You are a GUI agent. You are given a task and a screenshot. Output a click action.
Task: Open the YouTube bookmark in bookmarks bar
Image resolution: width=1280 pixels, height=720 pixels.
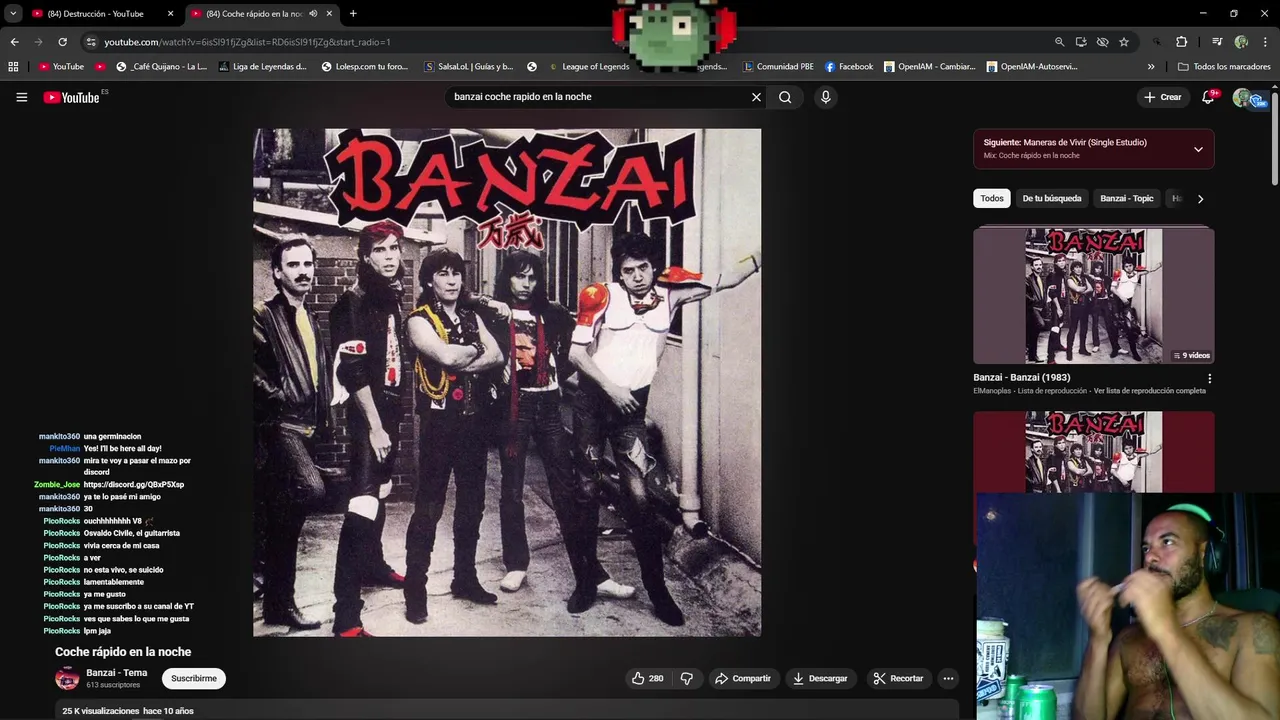(x=61, y=67)
